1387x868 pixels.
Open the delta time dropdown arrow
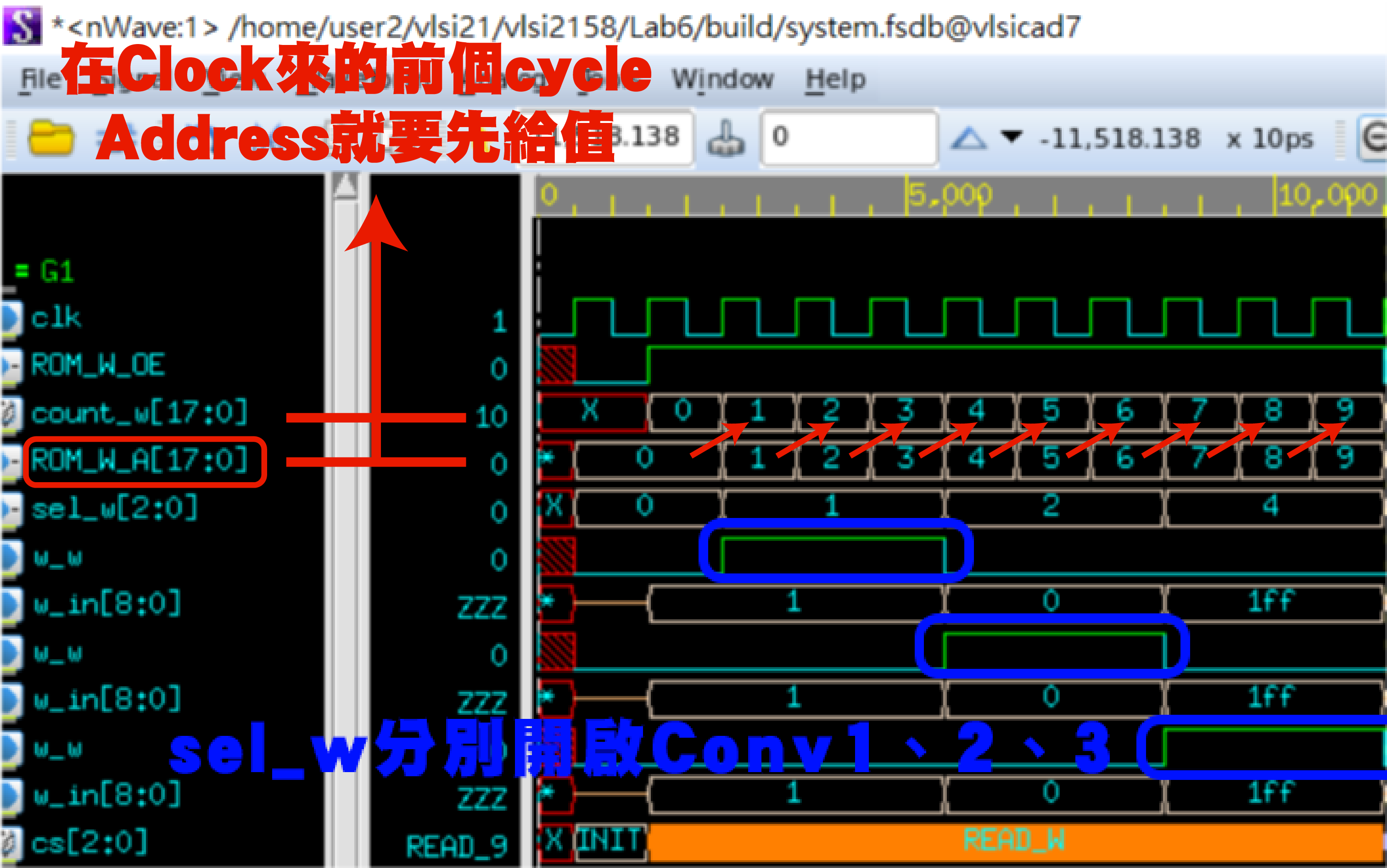click(x=1012, y=137)
